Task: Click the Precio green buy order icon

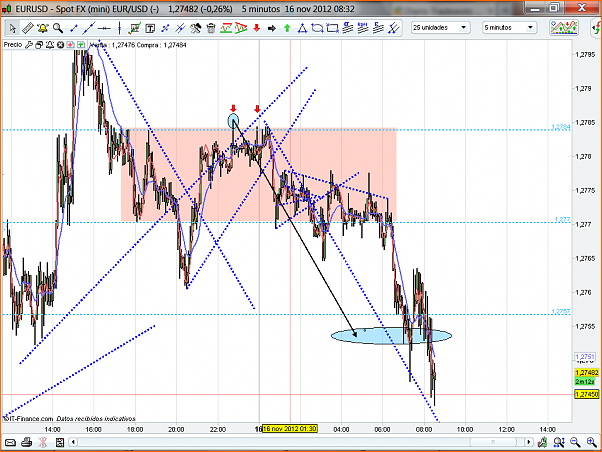Action: (81, 45)
